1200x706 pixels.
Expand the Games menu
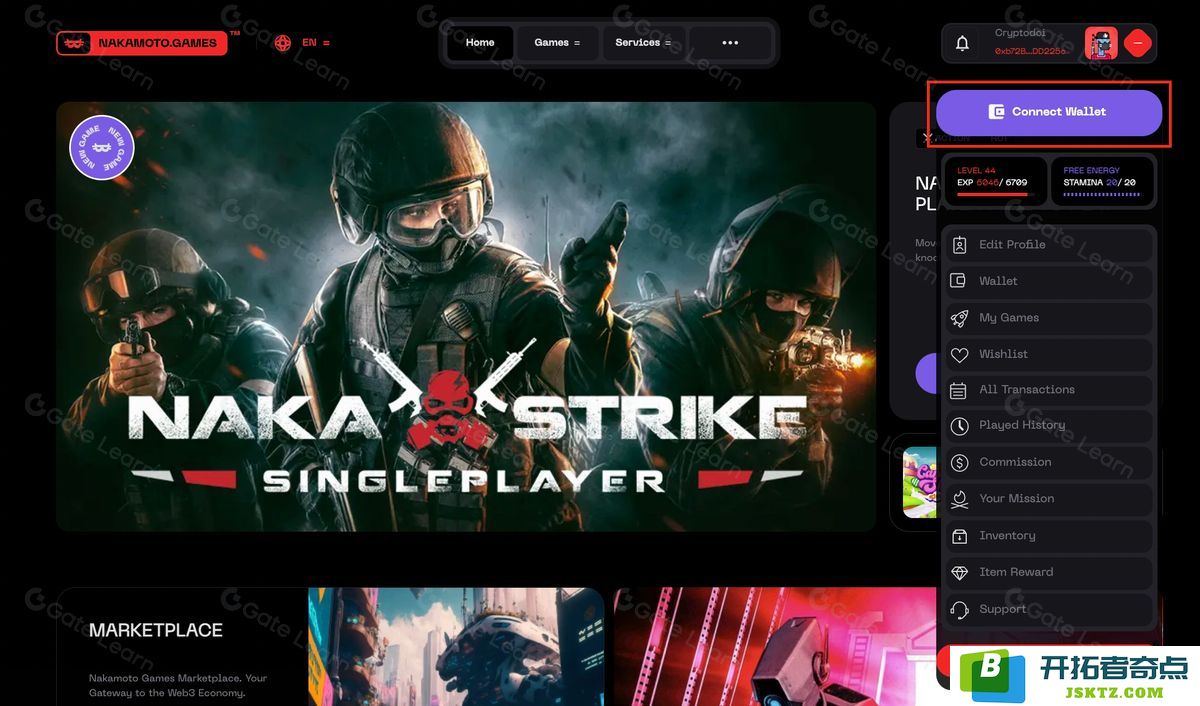557,43
